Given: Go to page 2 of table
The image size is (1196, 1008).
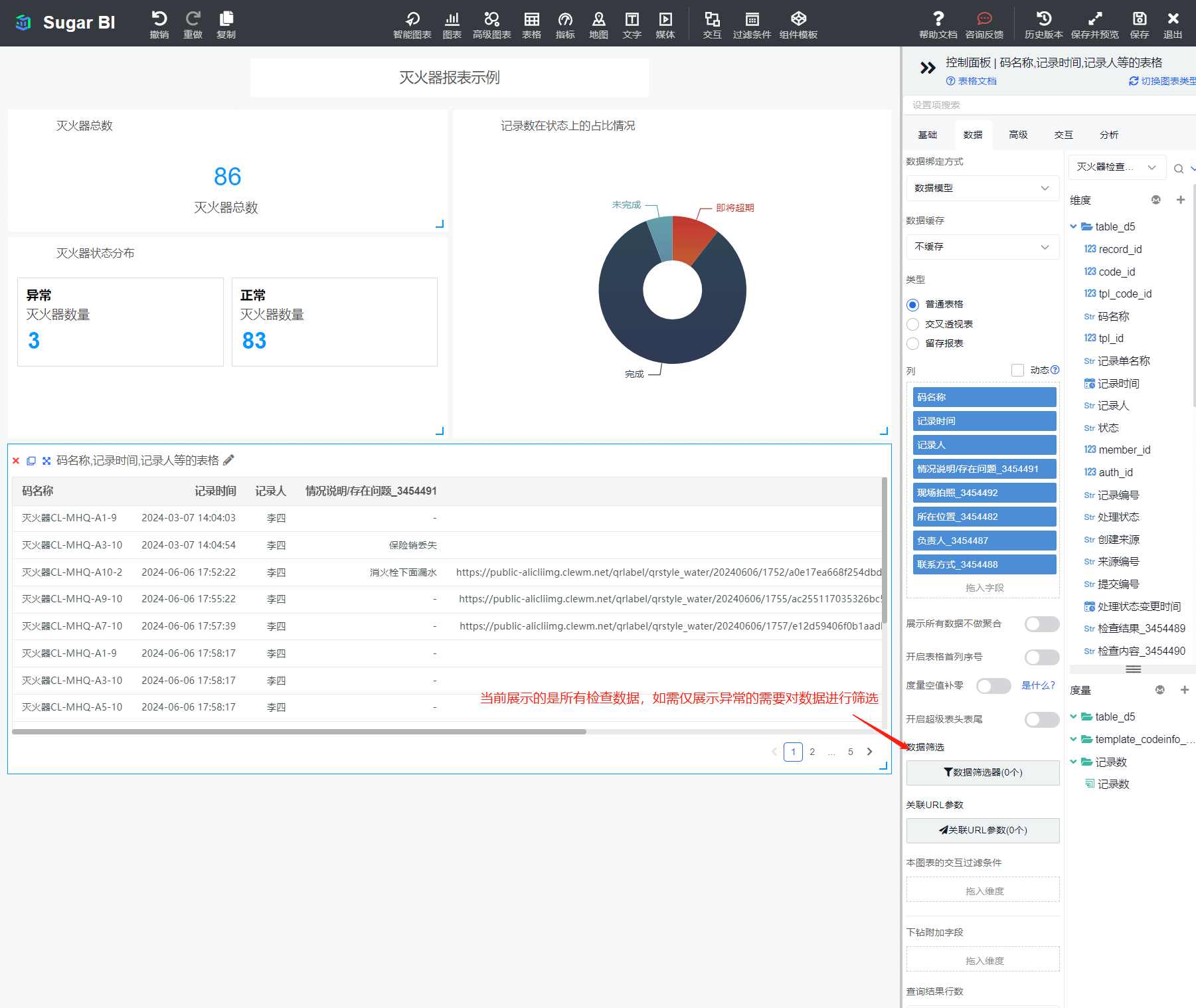Looking at the screenshot, I should [812, 752].
